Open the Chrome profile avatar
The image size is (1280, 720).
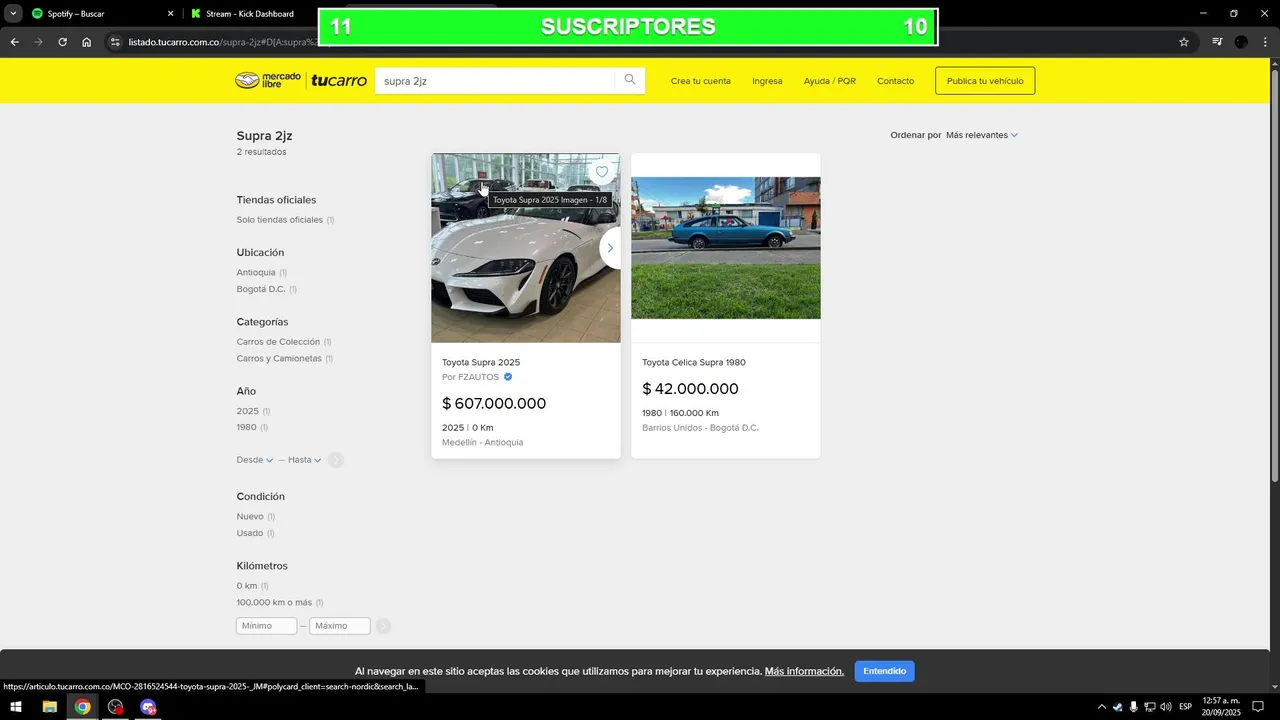[x=1241, y=42]
